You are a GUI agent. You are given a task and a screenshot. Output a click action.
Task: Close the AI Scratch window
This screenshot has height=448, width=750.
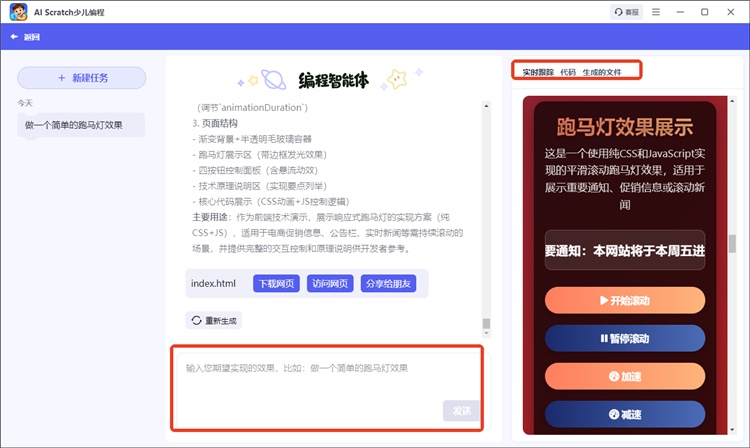click(730, 12)
